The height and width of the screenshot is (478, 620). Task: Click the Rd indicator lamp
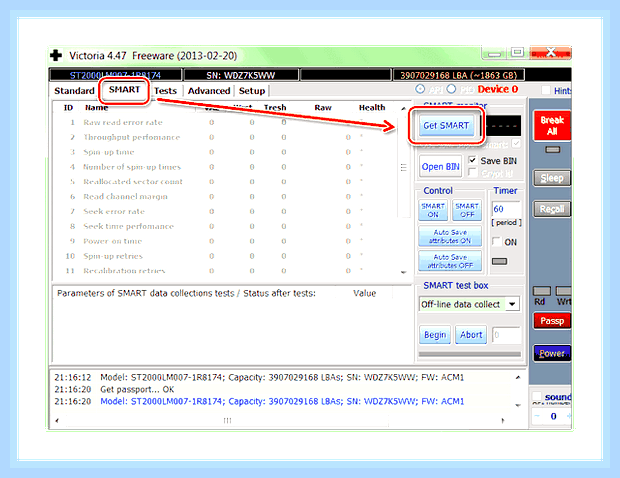542,292
